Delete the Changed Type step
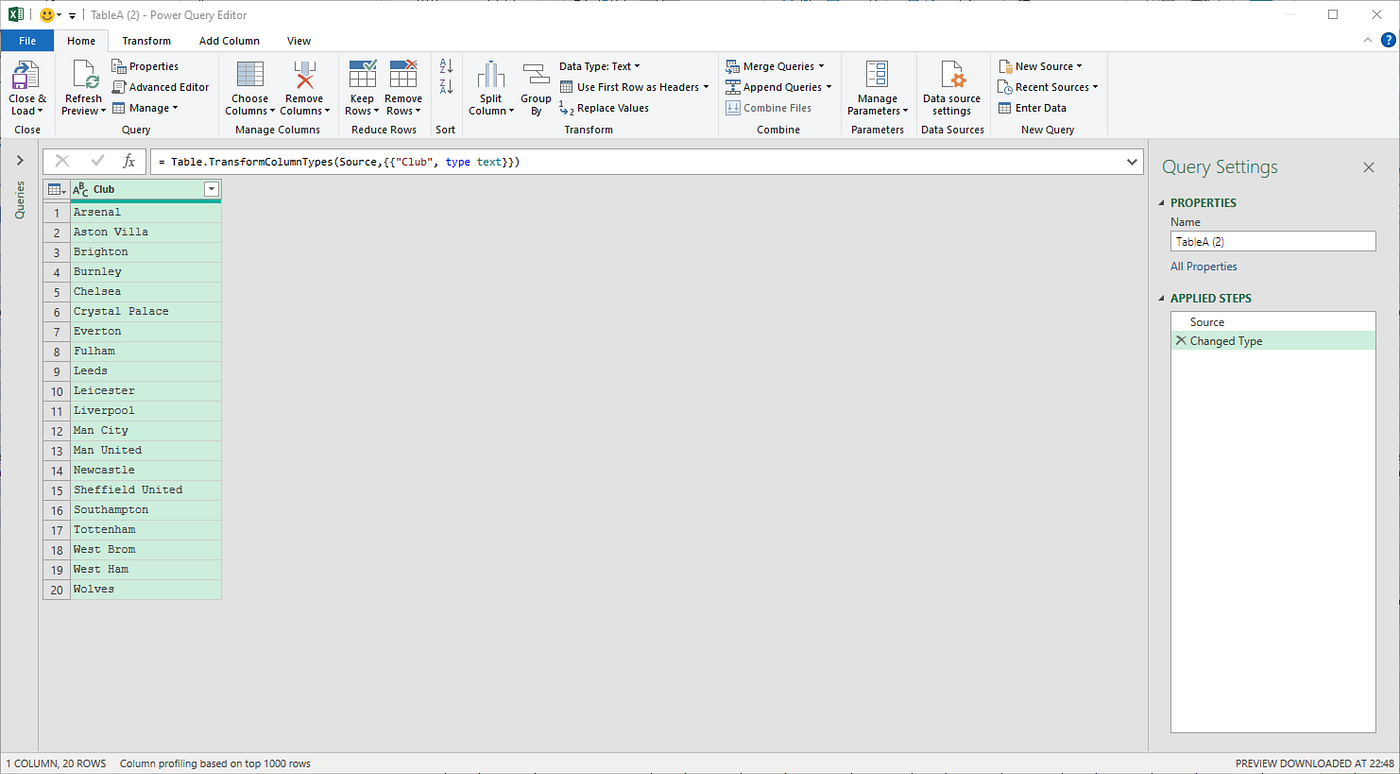This screenshot has height=774, width=1400. click(1183, 341)
